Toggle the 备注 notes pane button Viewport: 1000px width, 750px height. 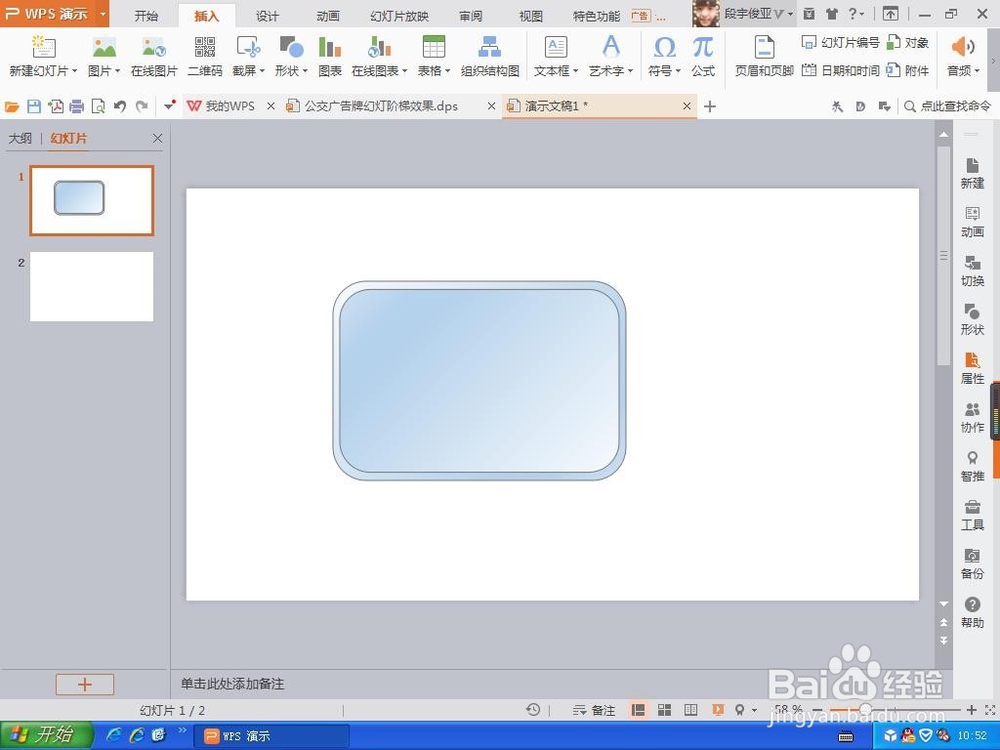tap(594, 710)
